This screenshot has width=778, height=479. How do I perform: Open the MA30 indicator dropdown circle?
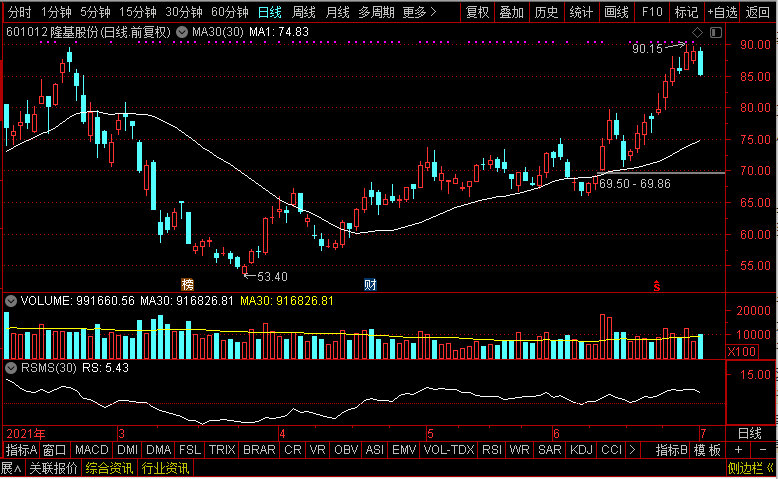tap(182, 32)
